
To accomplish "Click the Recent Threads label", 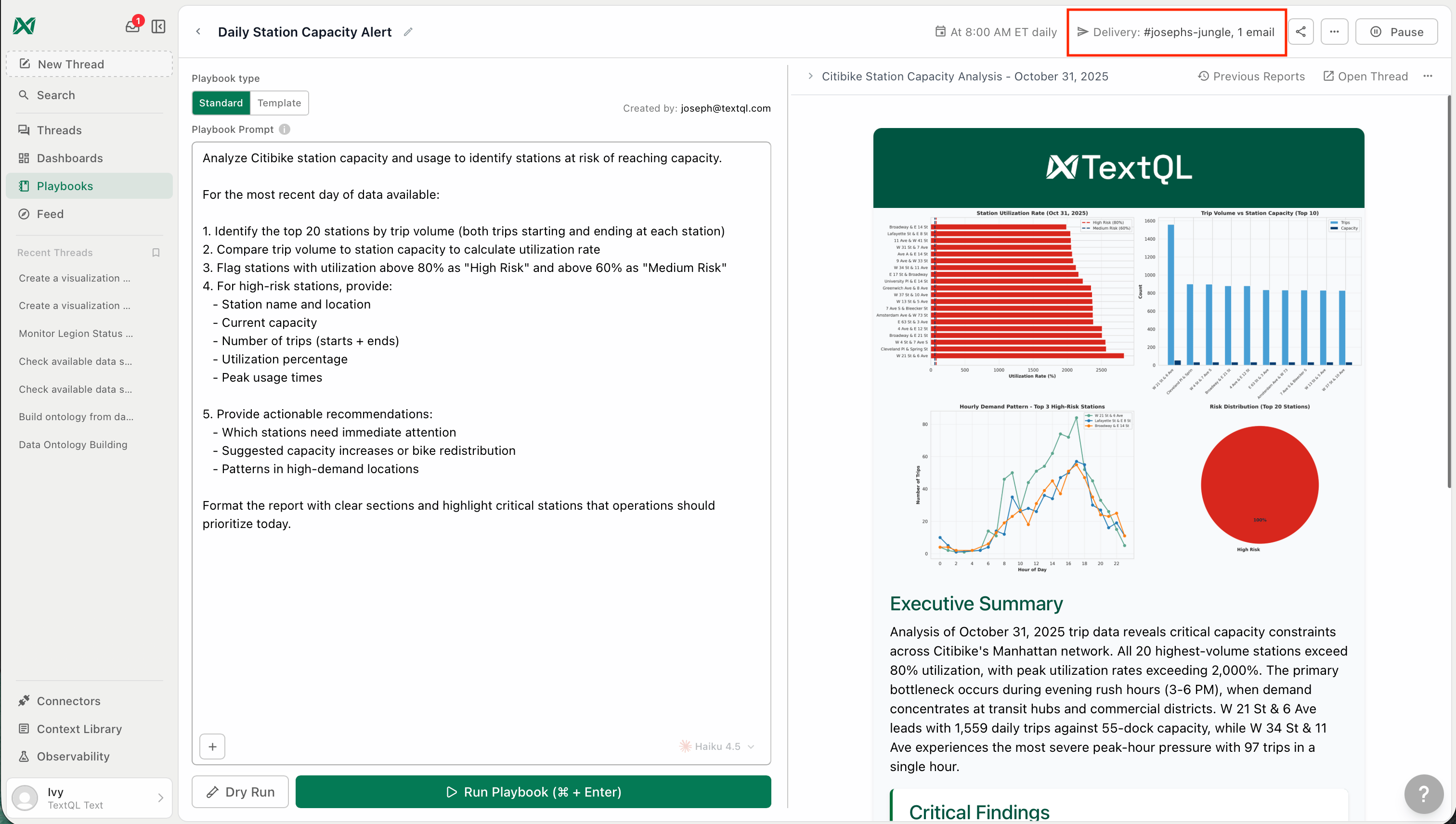I will coord(55,252).
